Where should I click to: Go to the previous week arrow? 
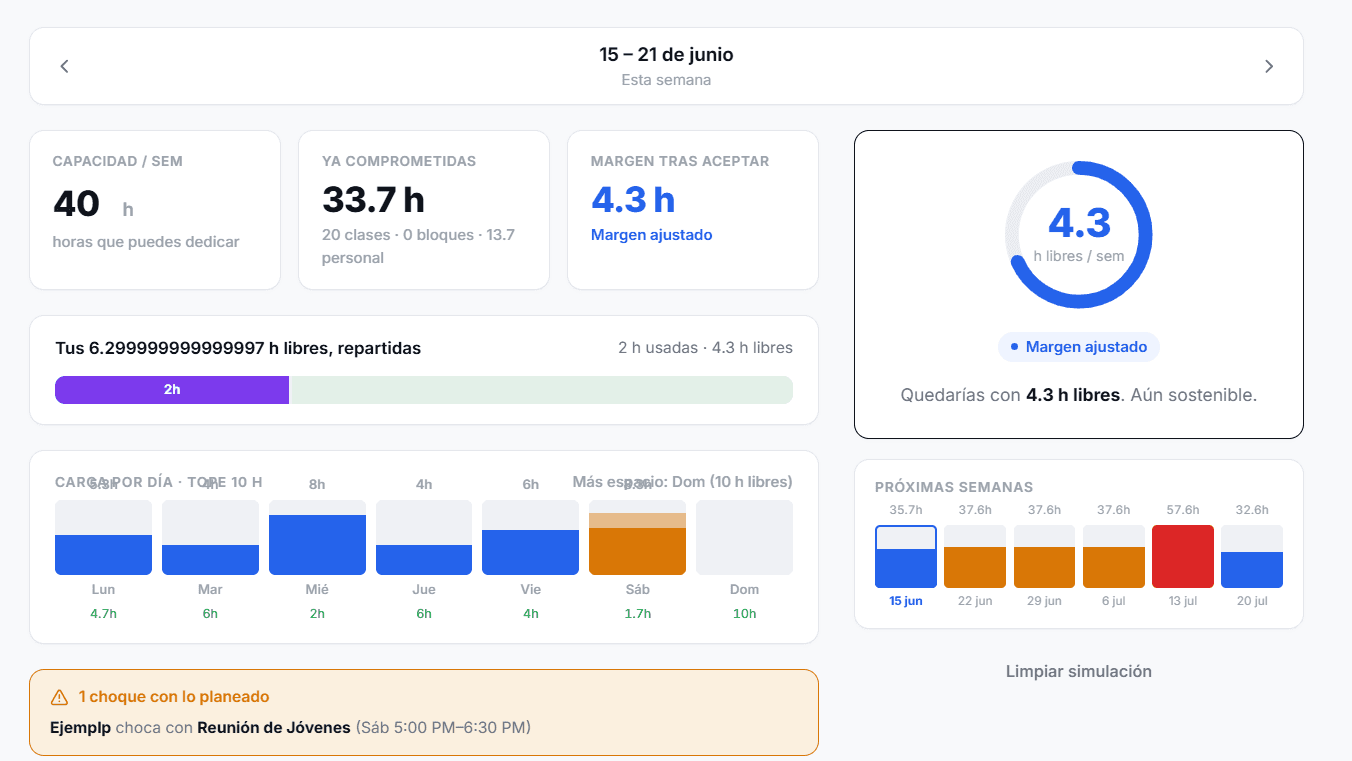coord(64,66)
